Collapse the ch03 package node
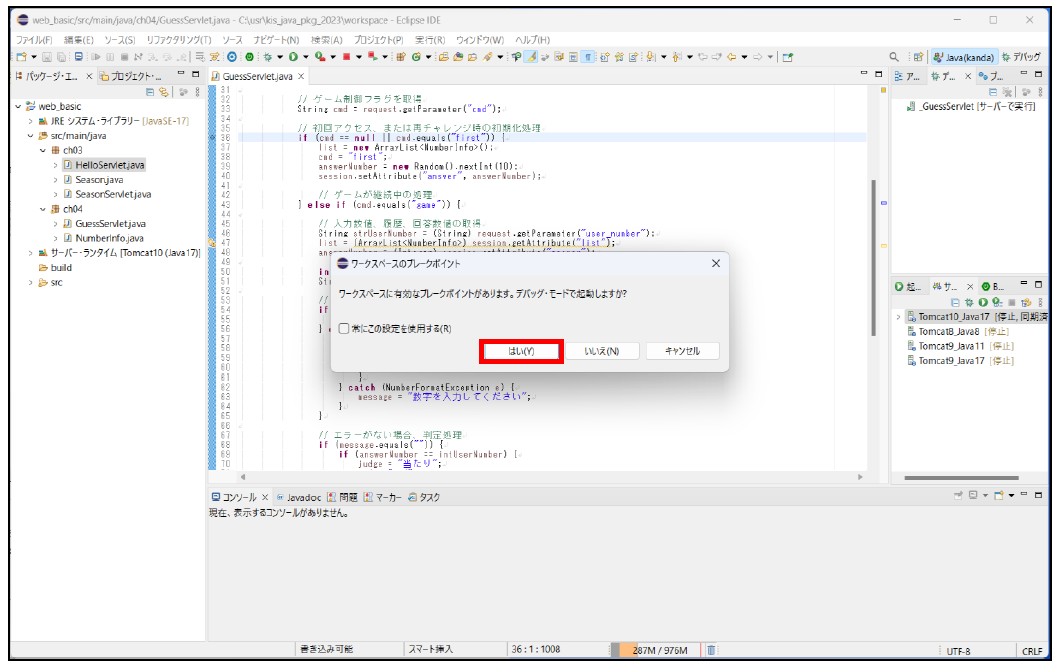 click(41, 150)
